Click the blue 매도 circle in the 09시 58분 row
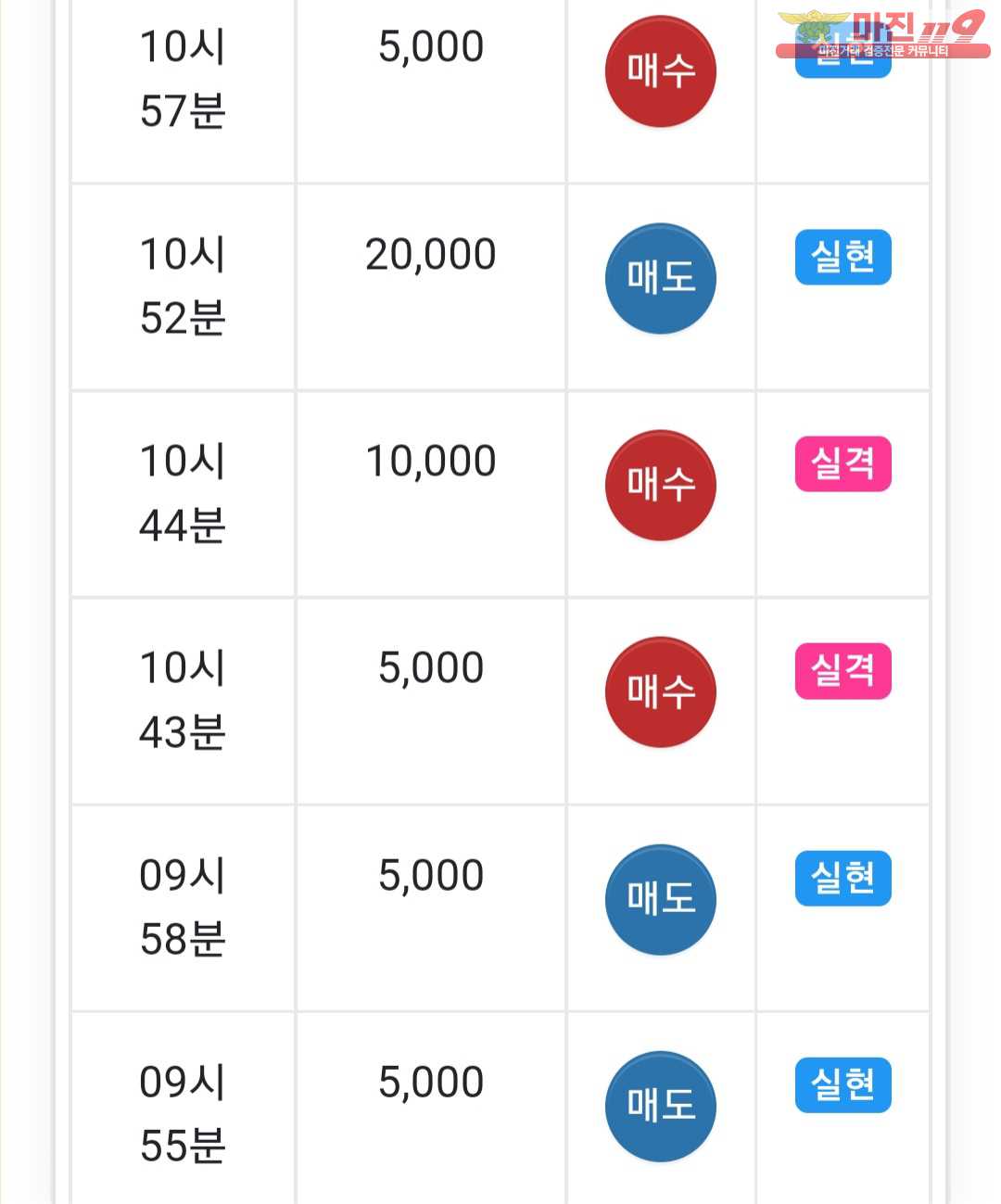 pos(660,899)
